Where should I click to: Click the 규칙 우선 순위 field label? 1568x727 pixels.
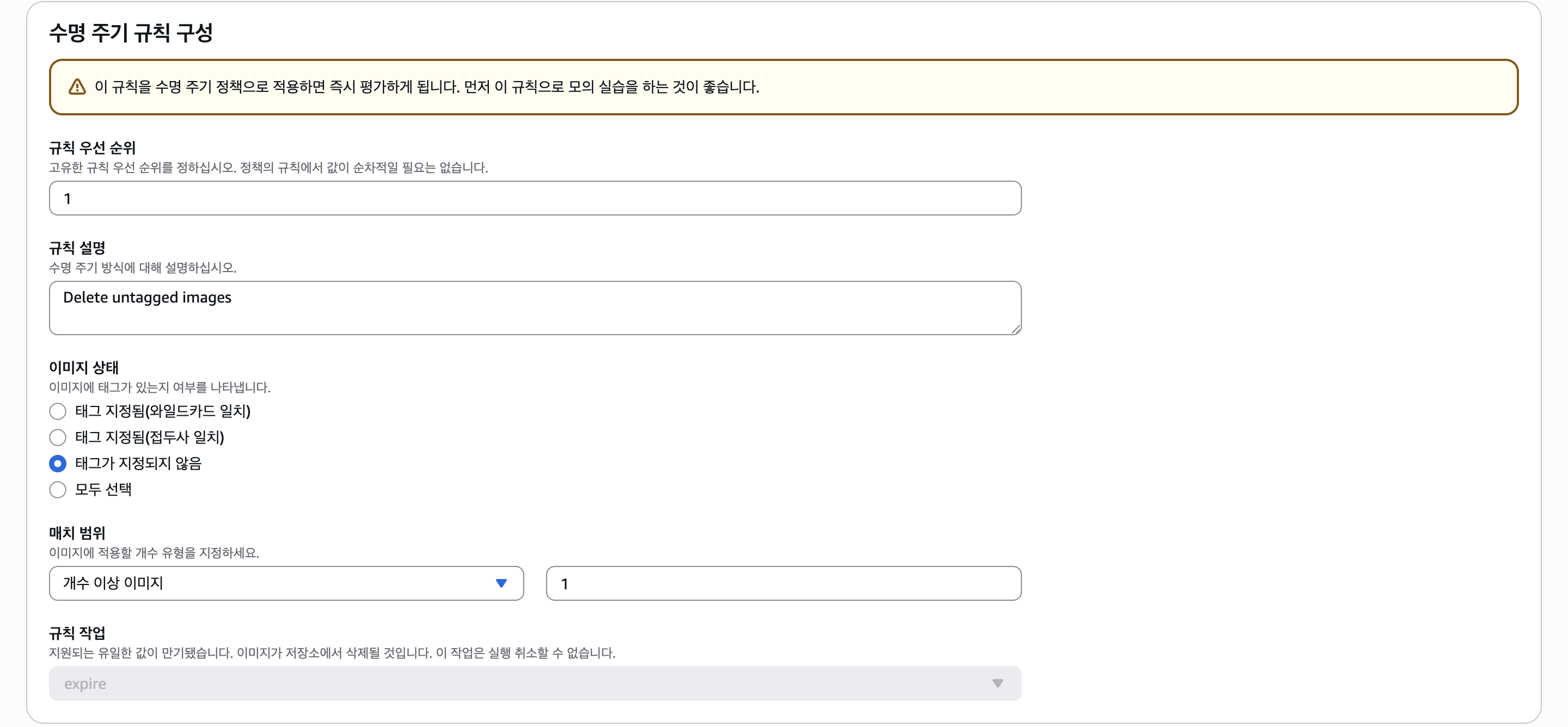[93, 148]
